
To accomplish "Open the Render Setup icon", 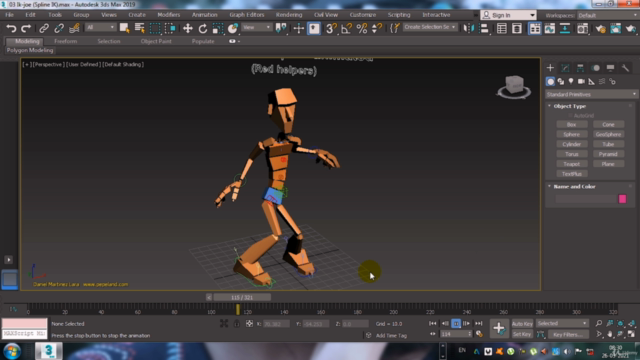I will coord(600,28).
